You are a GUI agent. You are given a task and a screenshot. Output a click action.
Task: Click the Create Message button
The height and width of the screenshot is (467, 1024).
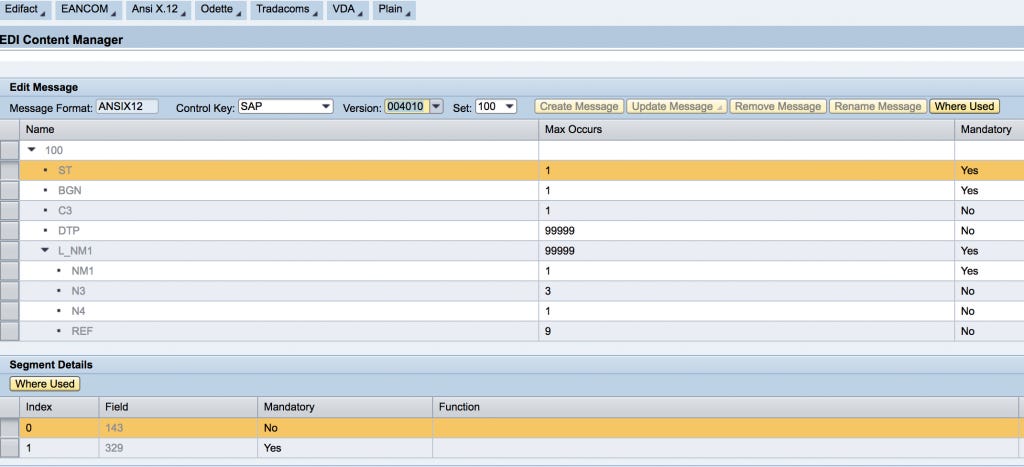(x=579, y=106)
